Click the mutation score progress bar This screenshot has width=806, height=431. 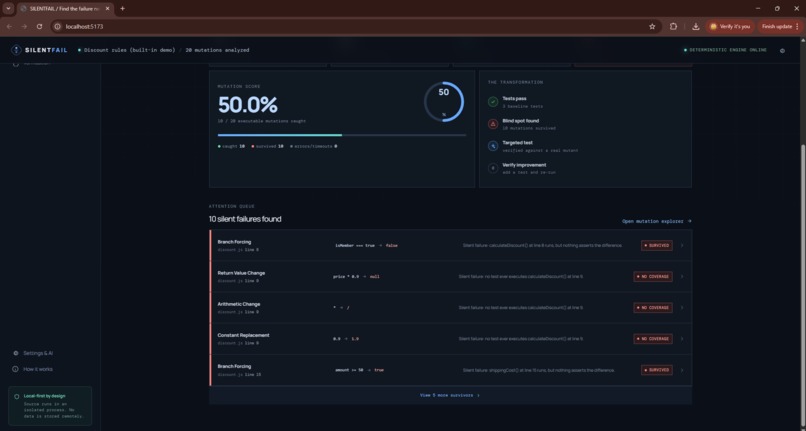pyautogui.click(x=342, y=135)
